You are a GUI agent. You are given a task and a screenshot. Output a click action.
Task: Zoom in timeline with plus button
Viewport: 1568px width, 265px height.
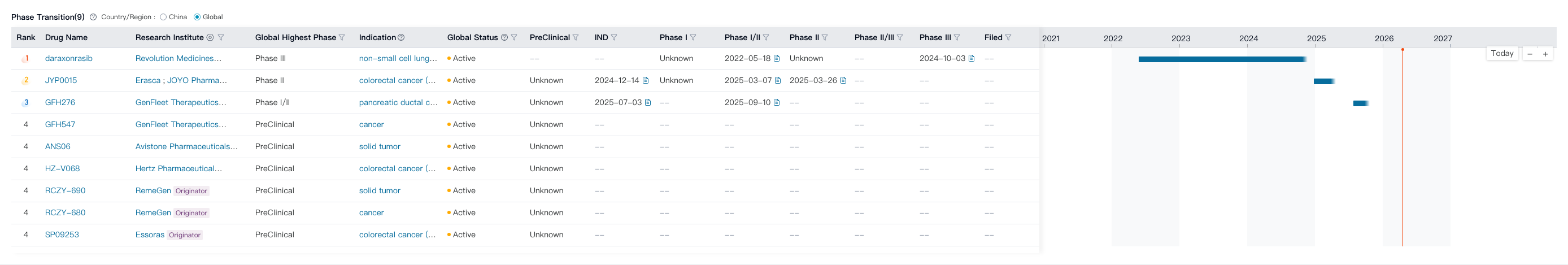(1545, 54)
